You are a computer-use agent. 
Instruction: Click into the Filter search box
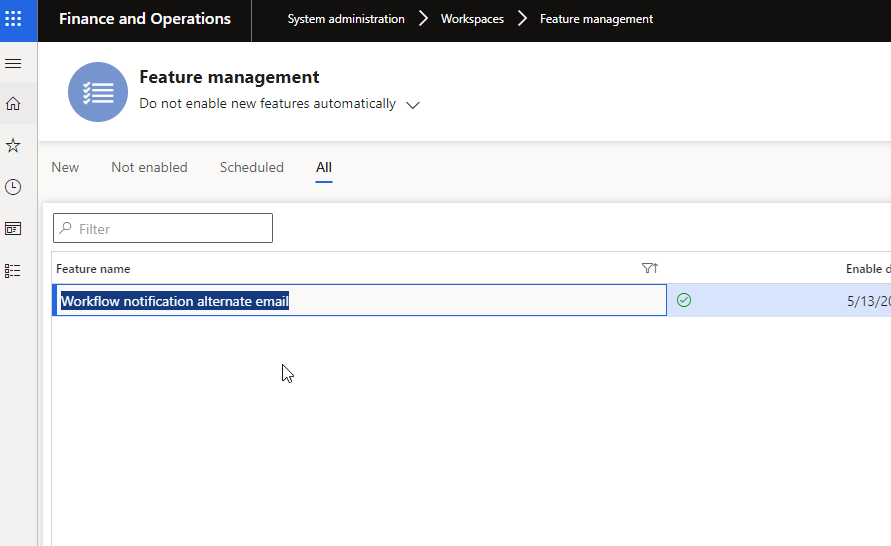pyautogui.click(x=170, y=229)
